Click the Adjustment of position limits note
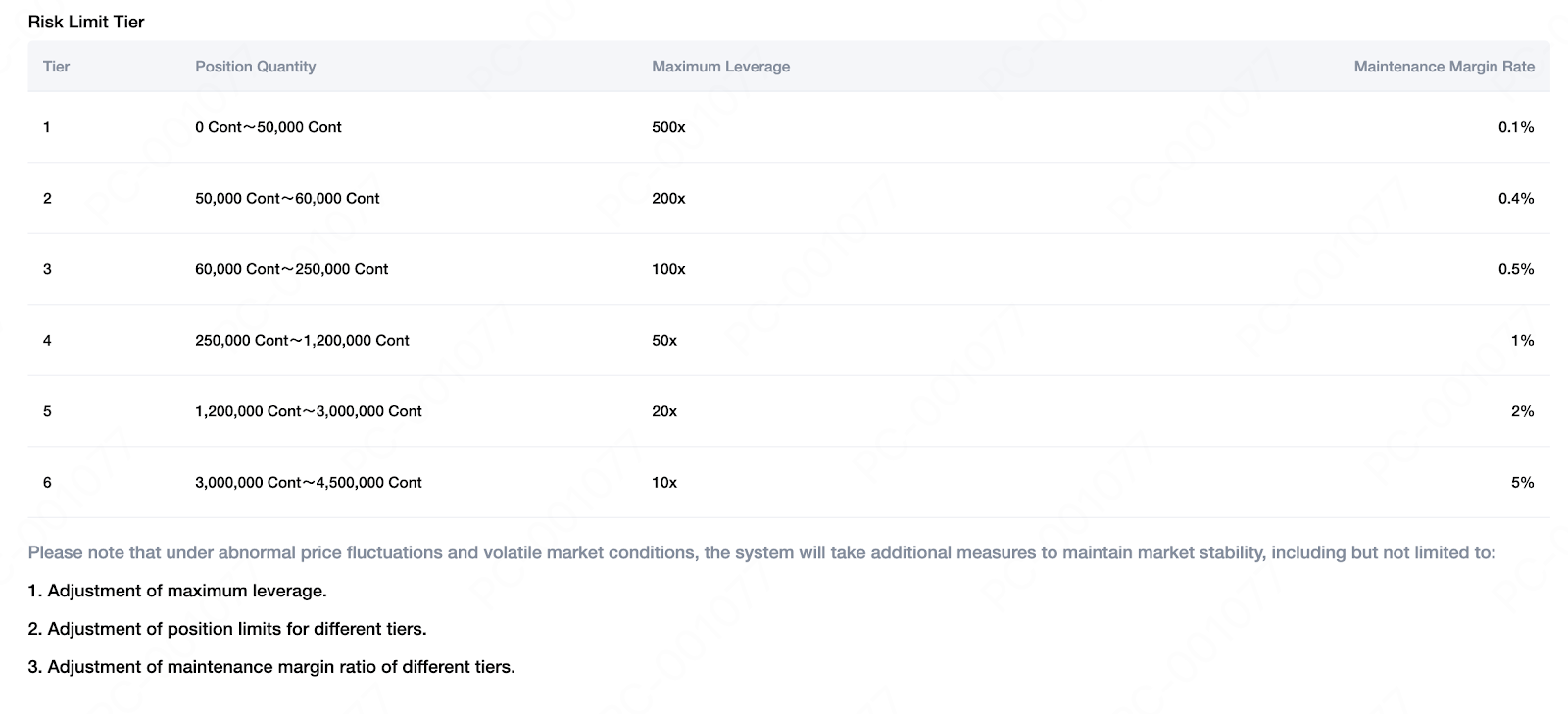The height and width of the screenshot is (714, 1568). [227, 629]
